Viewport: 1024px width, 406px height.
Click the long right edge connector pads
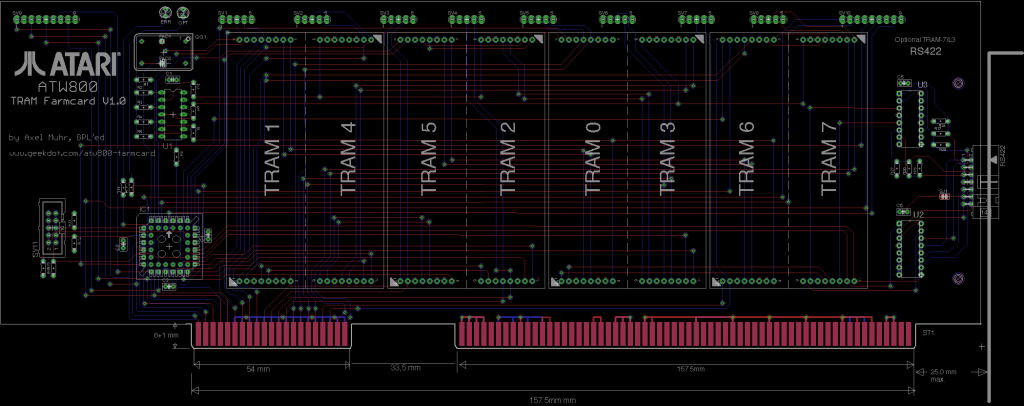(x=686, y=334)
